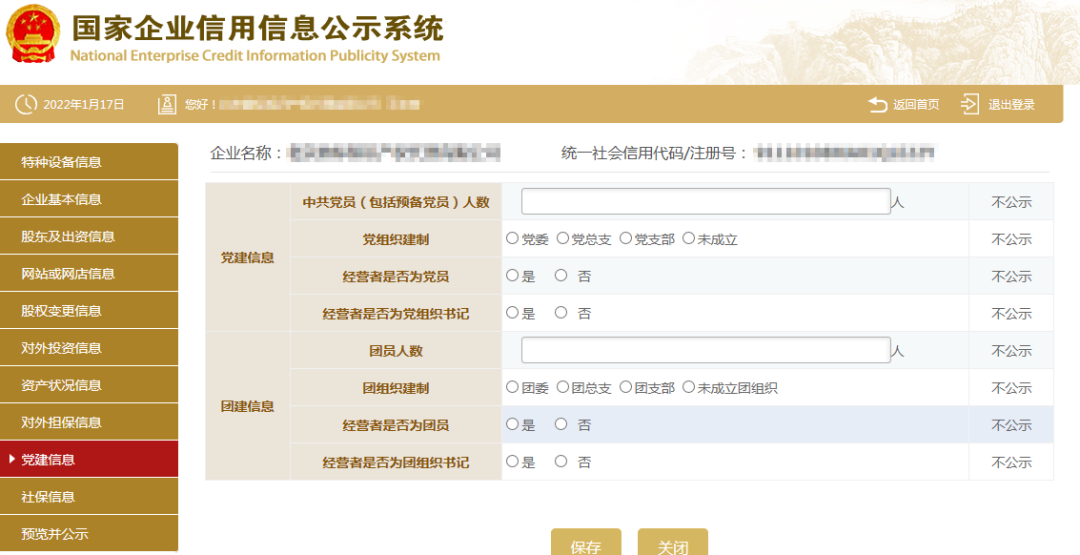
Task: Choose 未成立团组织 radio option
Action: tap(688, 387)
